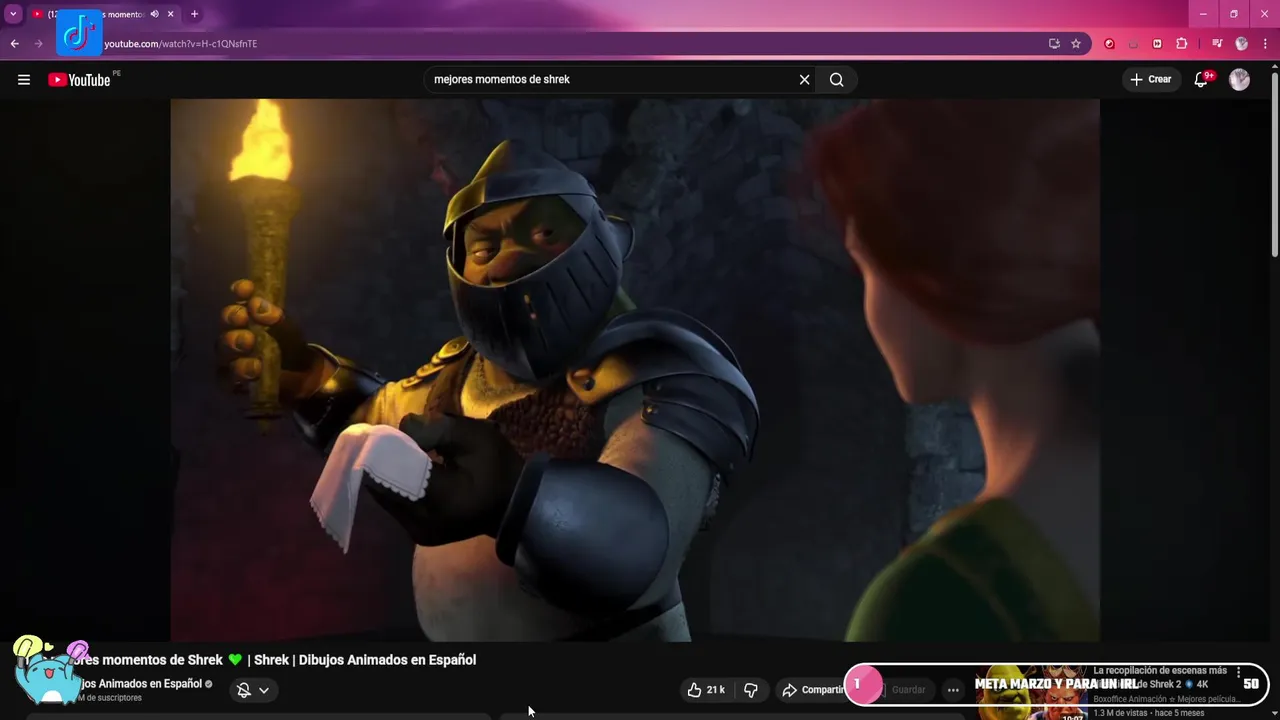
Task: Expand subscription options chevron
Action: click(264, 690)
